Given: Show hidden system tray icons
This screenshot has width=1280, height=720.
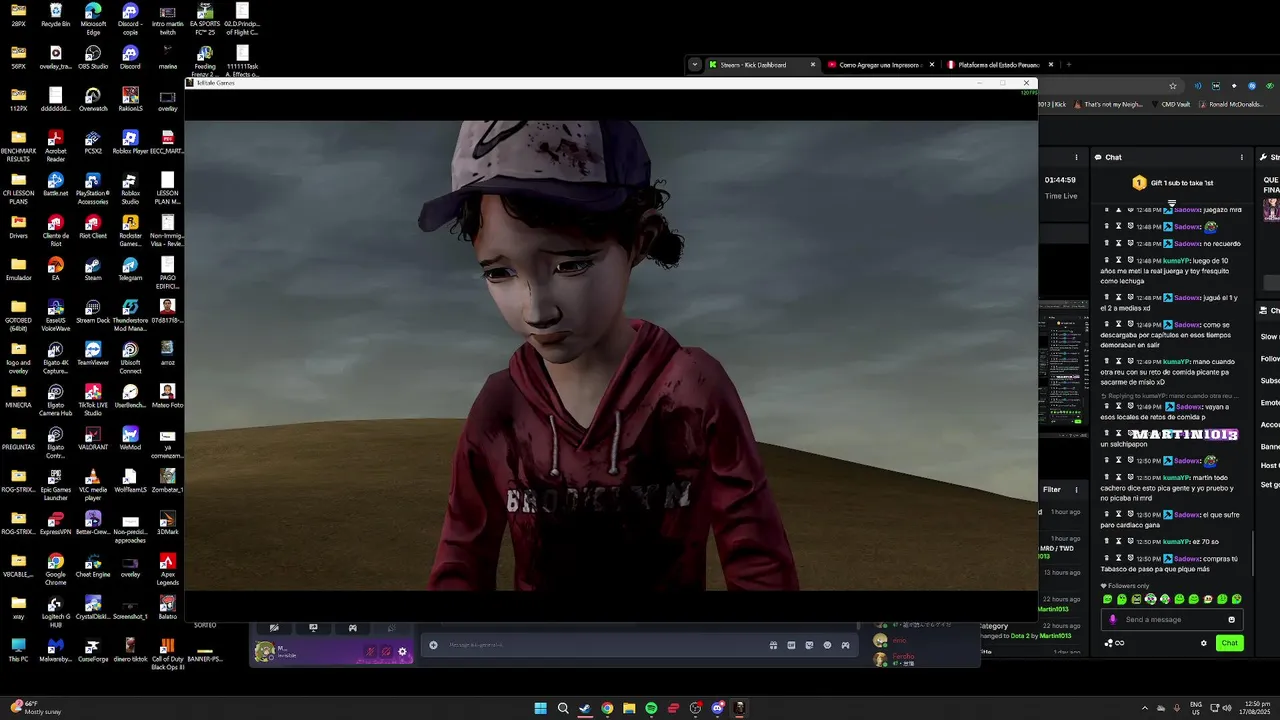Looking at the screenshot, I should [x=1145, y=708].
